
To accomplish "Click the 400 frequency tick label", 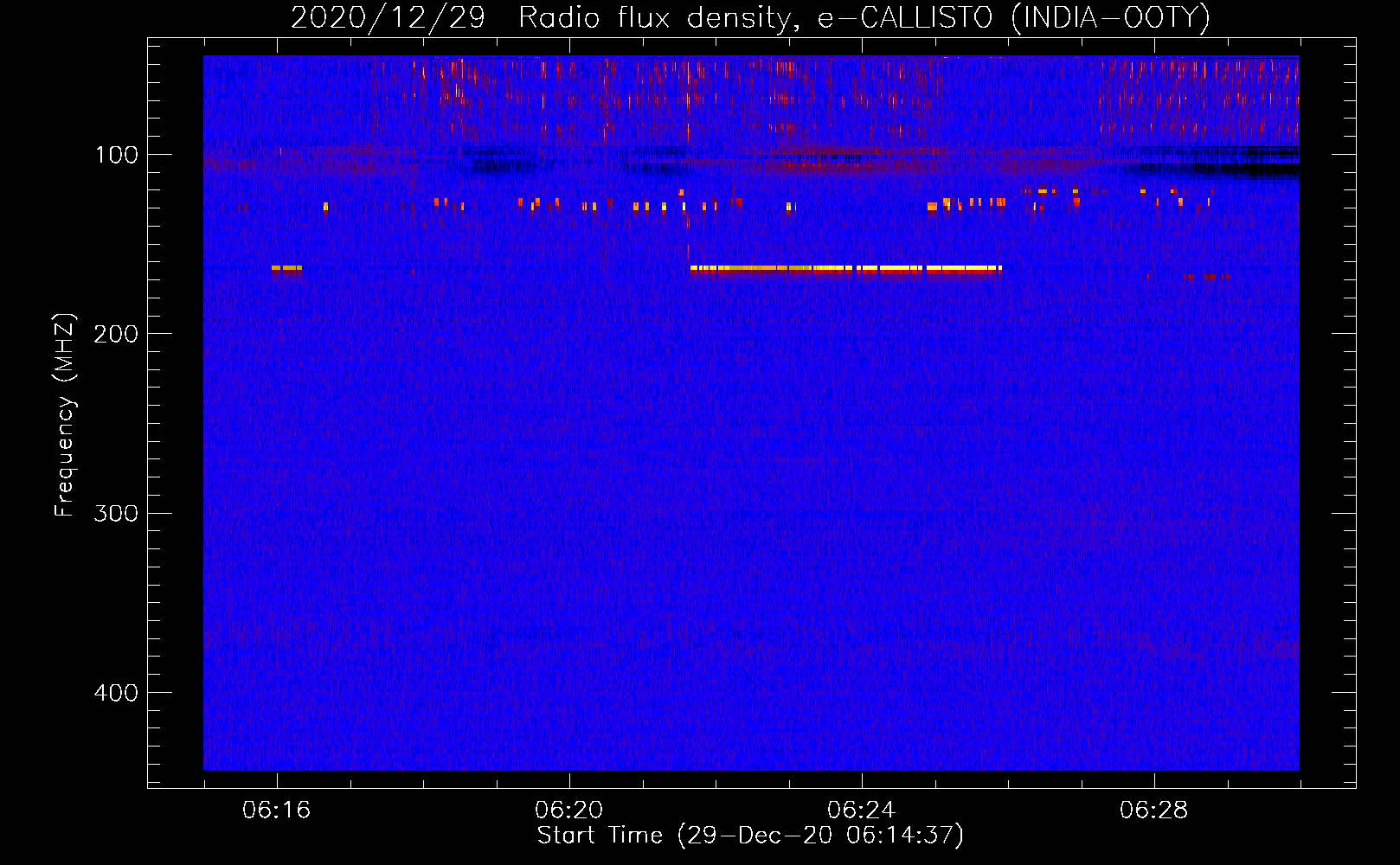I will point(117,693).
